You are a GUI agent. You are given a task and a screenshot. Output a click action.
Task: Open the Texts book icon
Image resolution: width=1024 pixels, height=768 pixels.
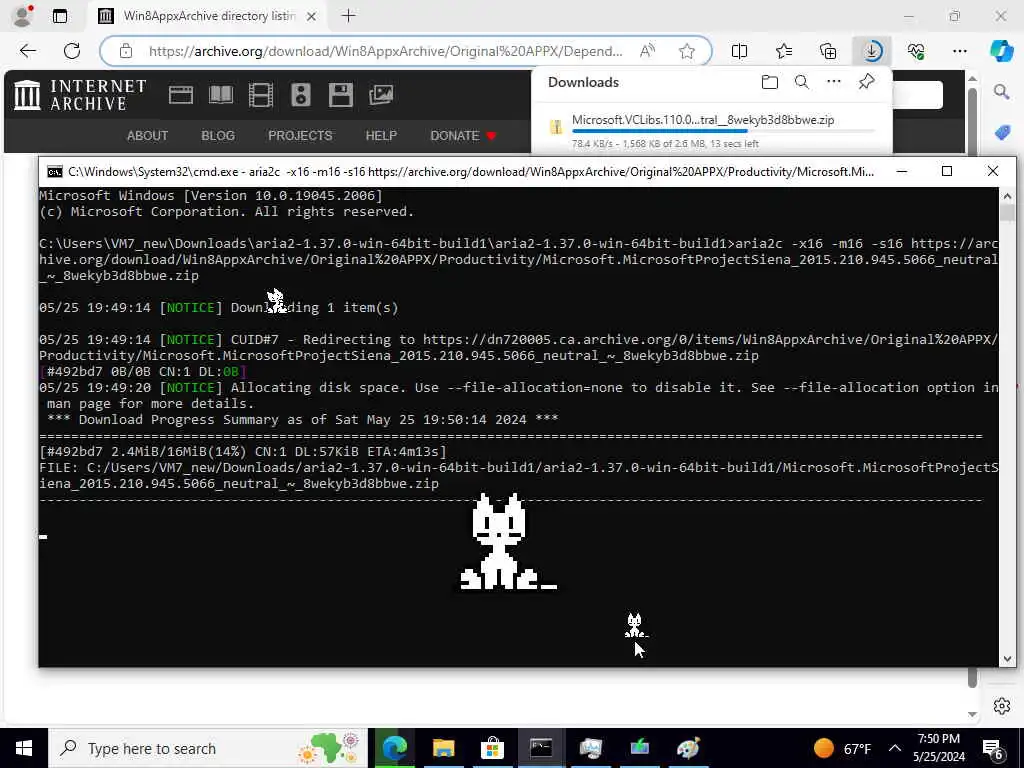pos(221,95)
